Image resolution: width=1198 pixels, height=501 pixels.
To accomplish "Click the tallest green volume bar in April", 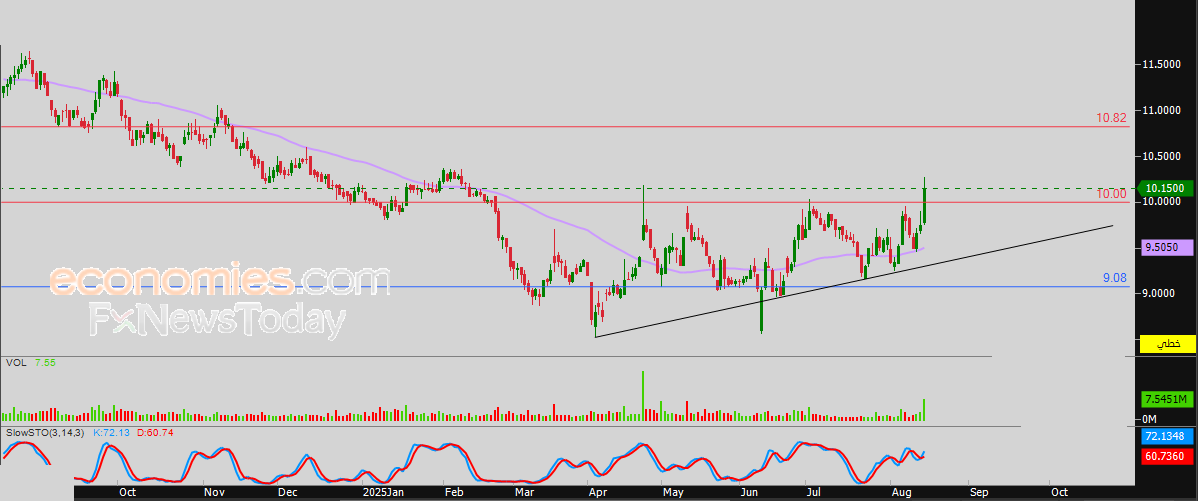I will point(643,396).
